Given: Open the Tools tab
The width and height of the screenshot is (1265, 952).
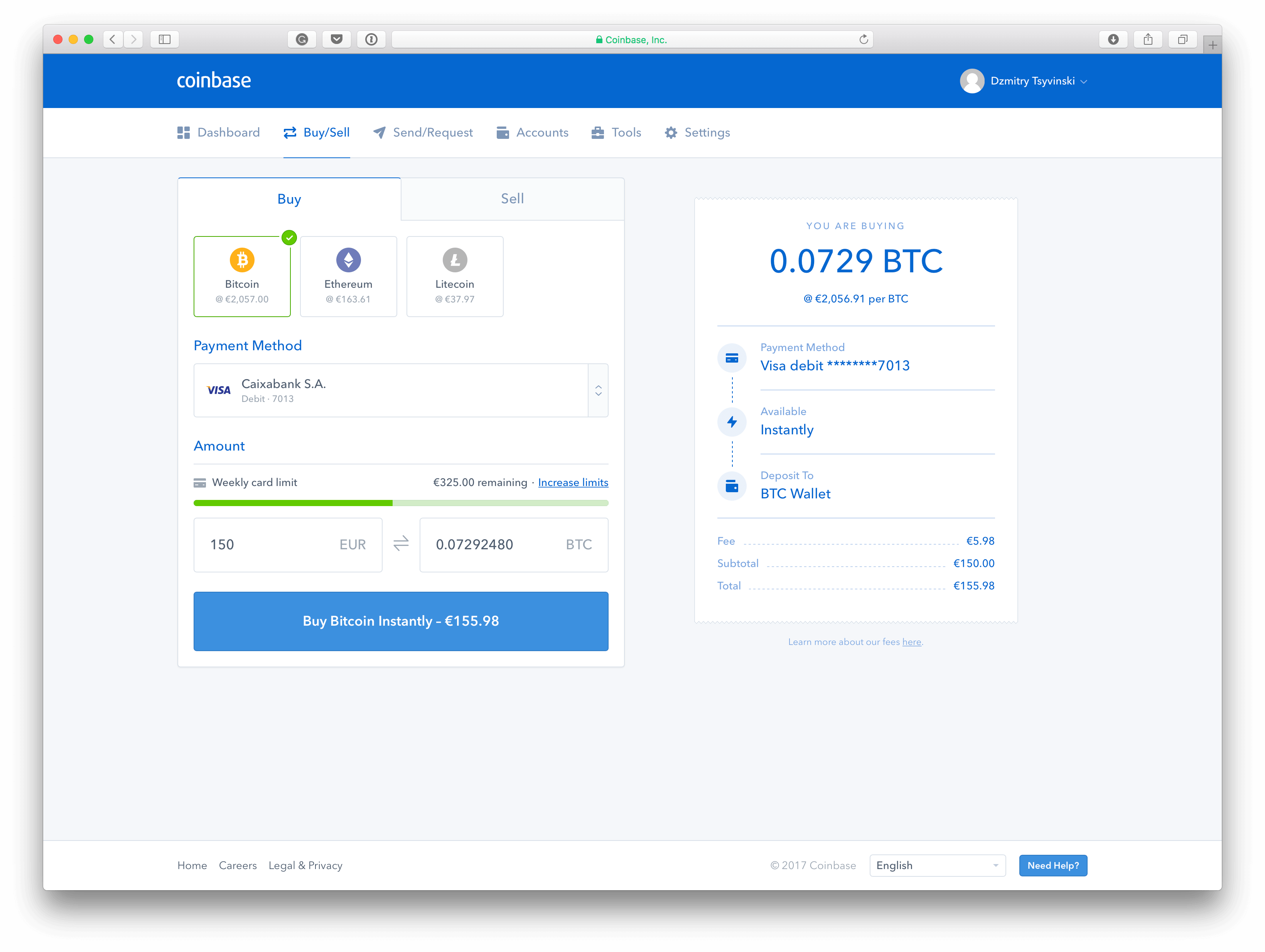Looking at the screenshot, I should click(x=616, y=133).
